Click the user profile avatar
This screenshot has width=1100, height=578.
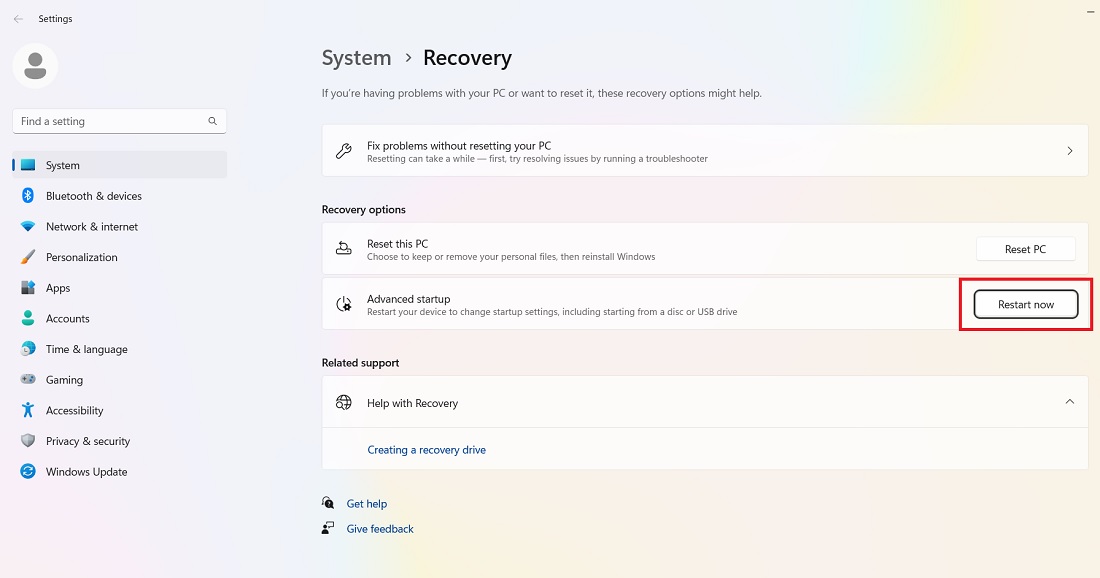tap(35, 66)
